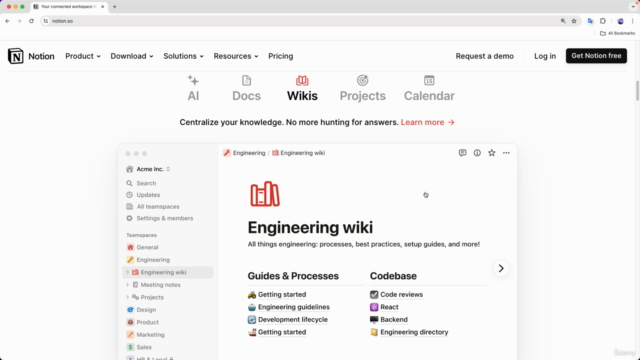Click the Log in link
Image resolution: width=640 pixels, height=360 pixels.
pos(545,56)
